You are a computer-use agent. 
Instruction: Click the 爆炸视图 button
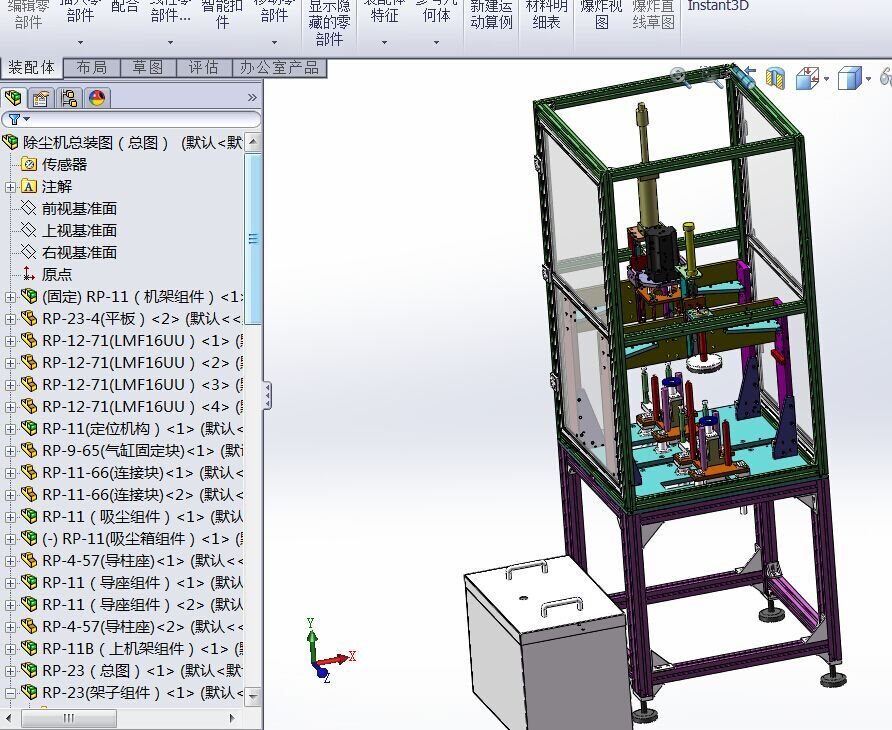pos(601,15)
